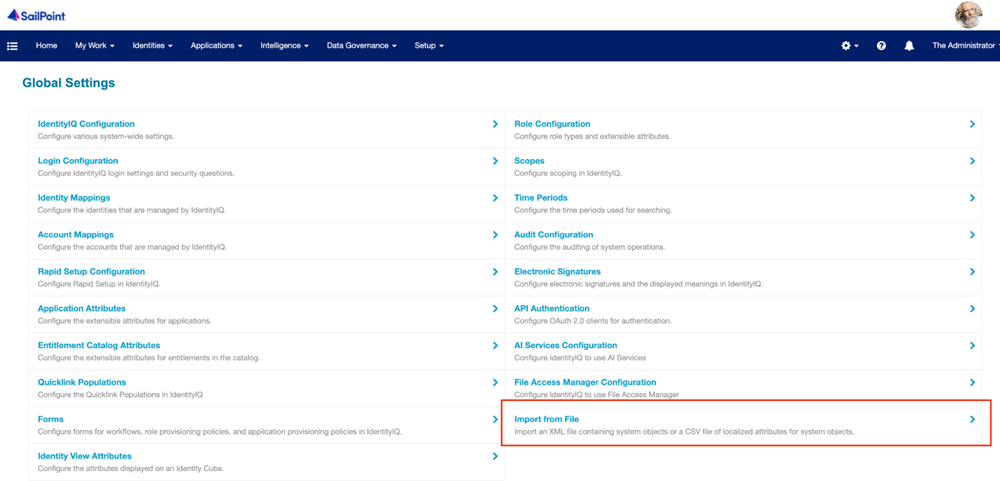1000x481 pixels.
Task: Click chevron arrow on Quicklink Populations row
Action: [x=496, y=383]
